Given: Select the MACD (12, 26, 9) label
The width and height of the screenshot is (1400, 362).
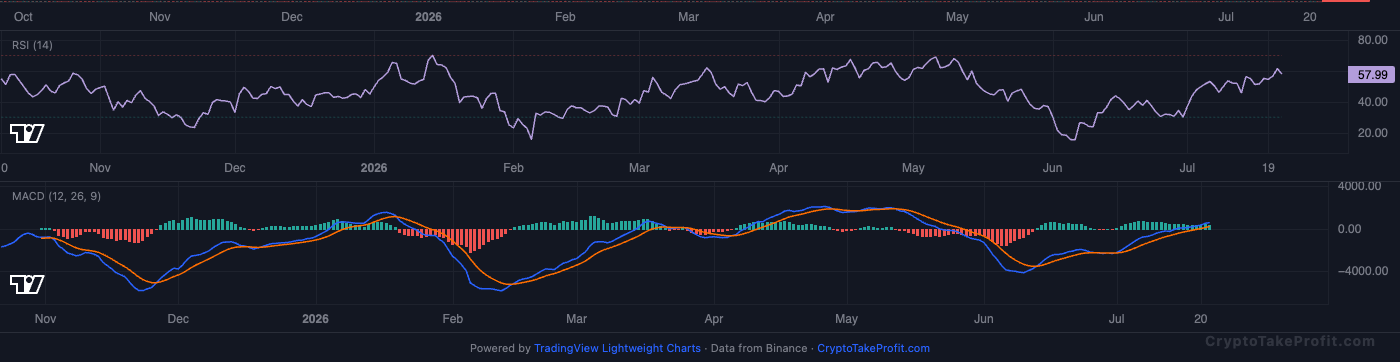Looking at the screenshot, I should [55, 196].
